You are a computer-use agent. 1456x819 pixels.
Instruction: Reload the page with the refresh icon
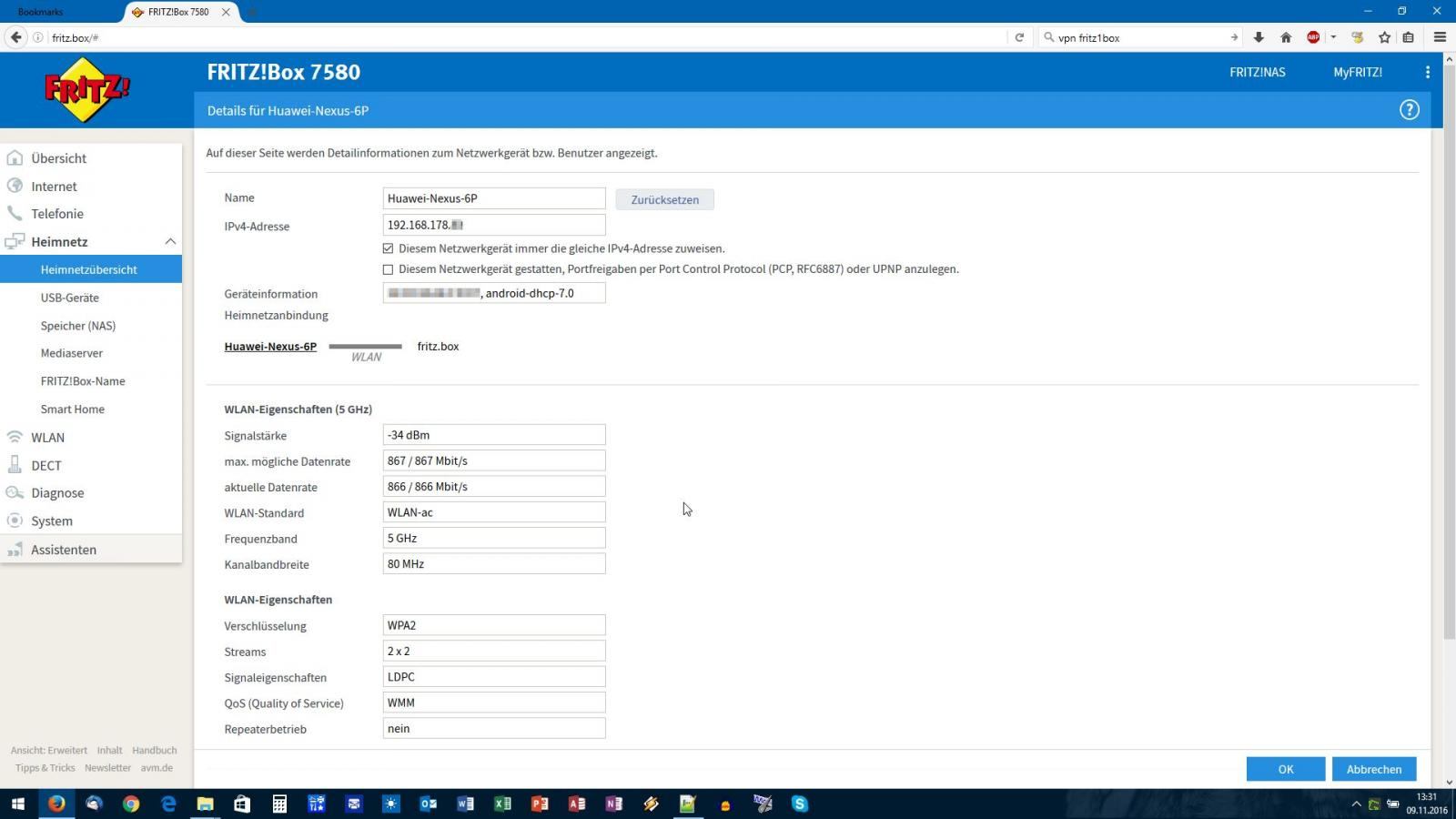(1019, 37)
